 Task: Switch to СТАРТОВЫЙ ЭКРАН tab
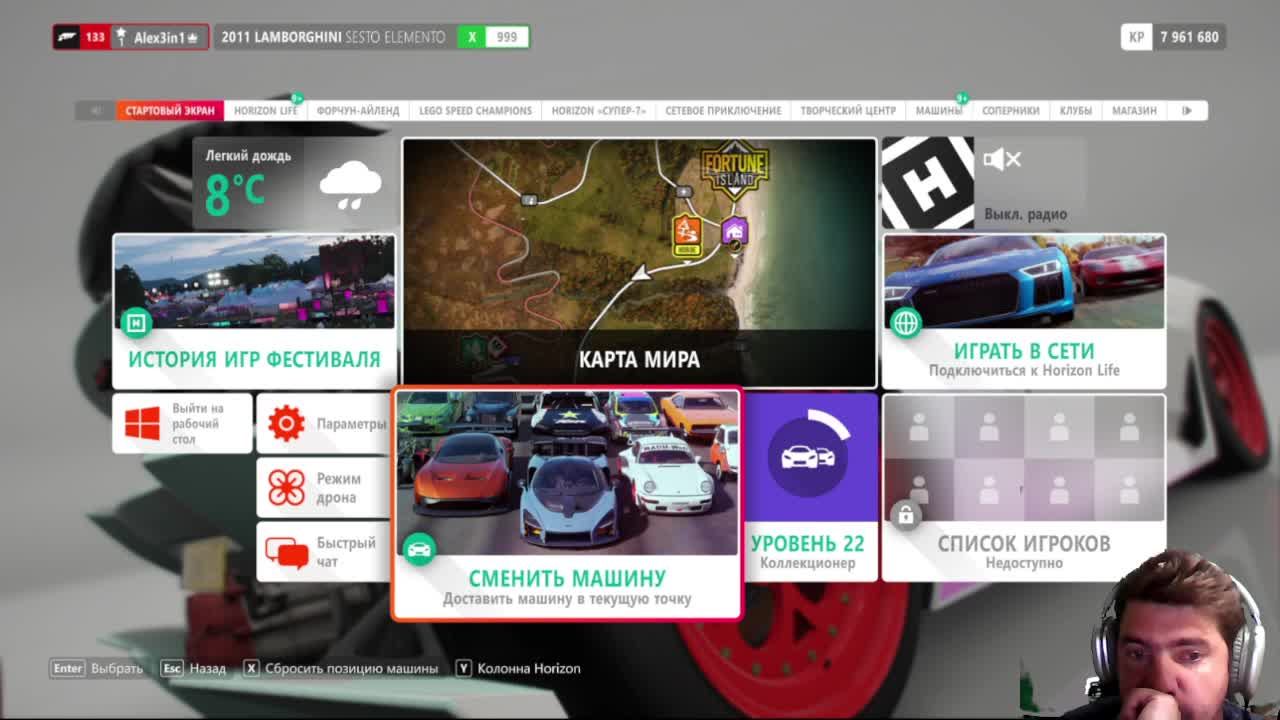tap(170, 110)
